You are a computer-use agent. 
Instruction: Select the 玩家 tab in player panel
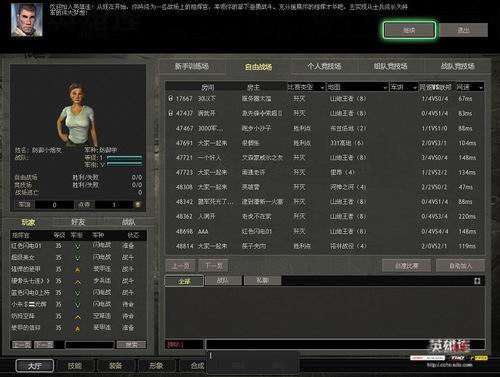pos(28,222)
